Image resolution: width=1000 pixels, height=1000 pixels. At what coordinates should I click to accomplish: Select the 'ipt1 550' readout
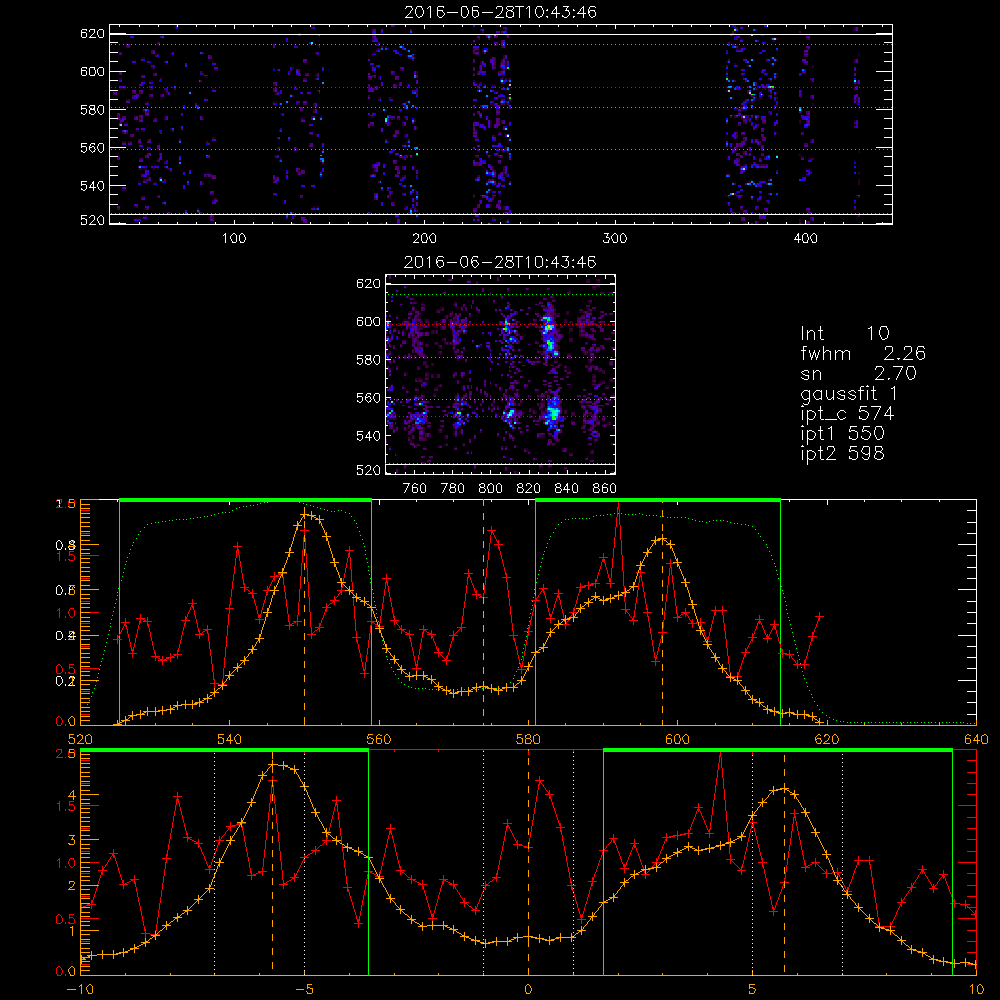pyautogui.click(x=842, y=434)
